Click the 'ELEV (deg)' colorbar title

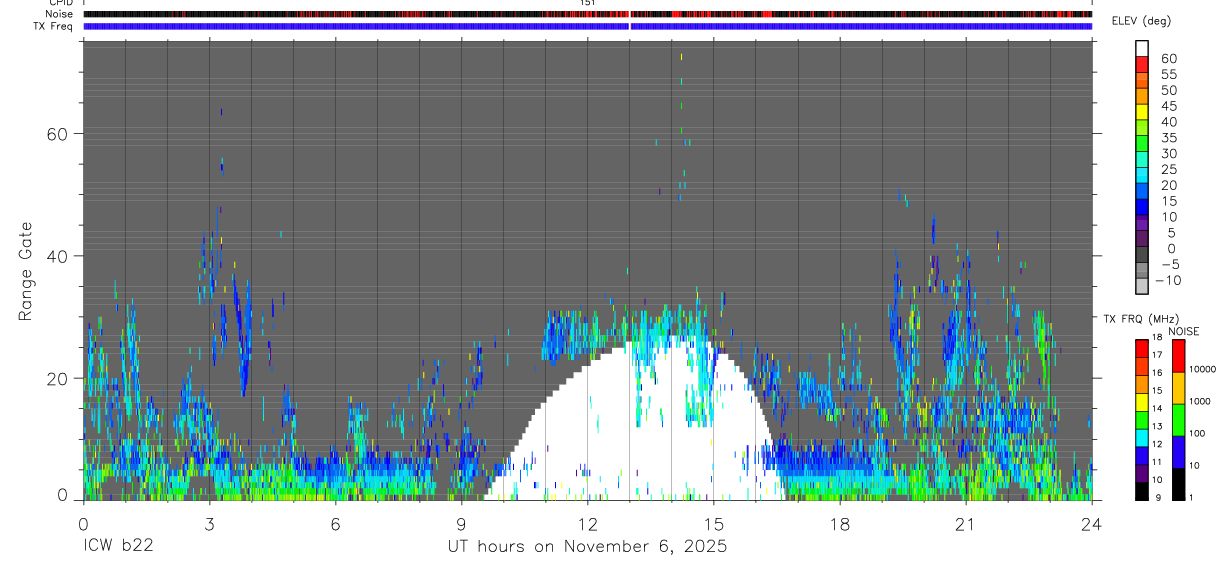[x=1141, y=22]
